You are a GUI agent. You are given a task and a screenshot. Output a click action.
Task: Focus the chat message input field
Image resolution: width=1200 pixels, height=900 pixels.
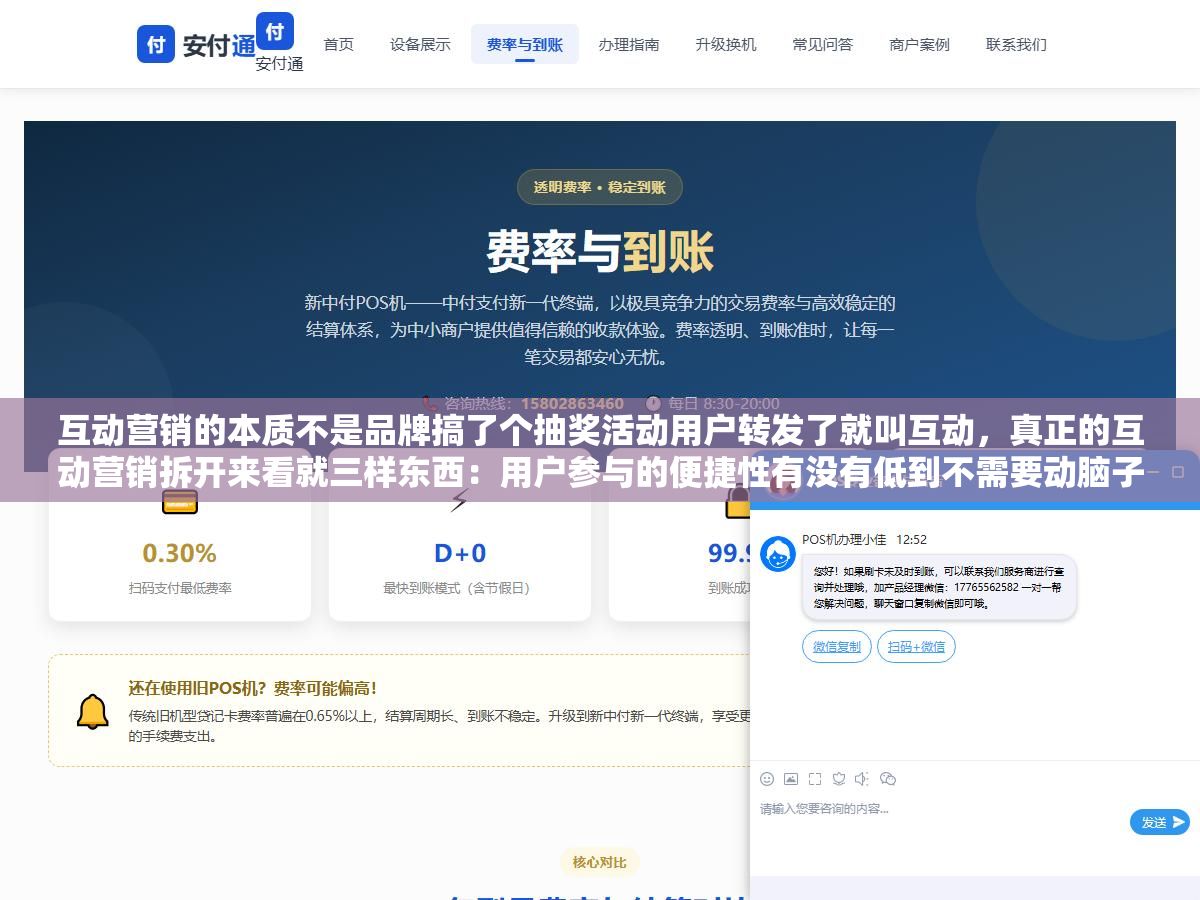(940, 822)
